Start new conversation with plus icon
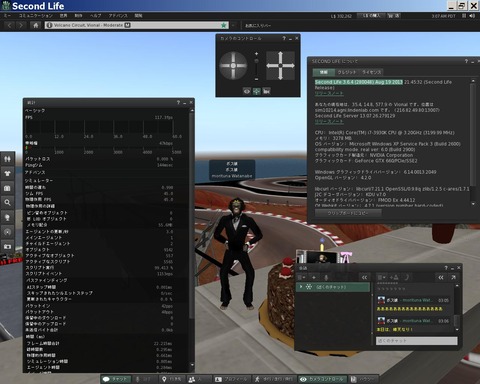The image size is (480, 384). (314, 277)
